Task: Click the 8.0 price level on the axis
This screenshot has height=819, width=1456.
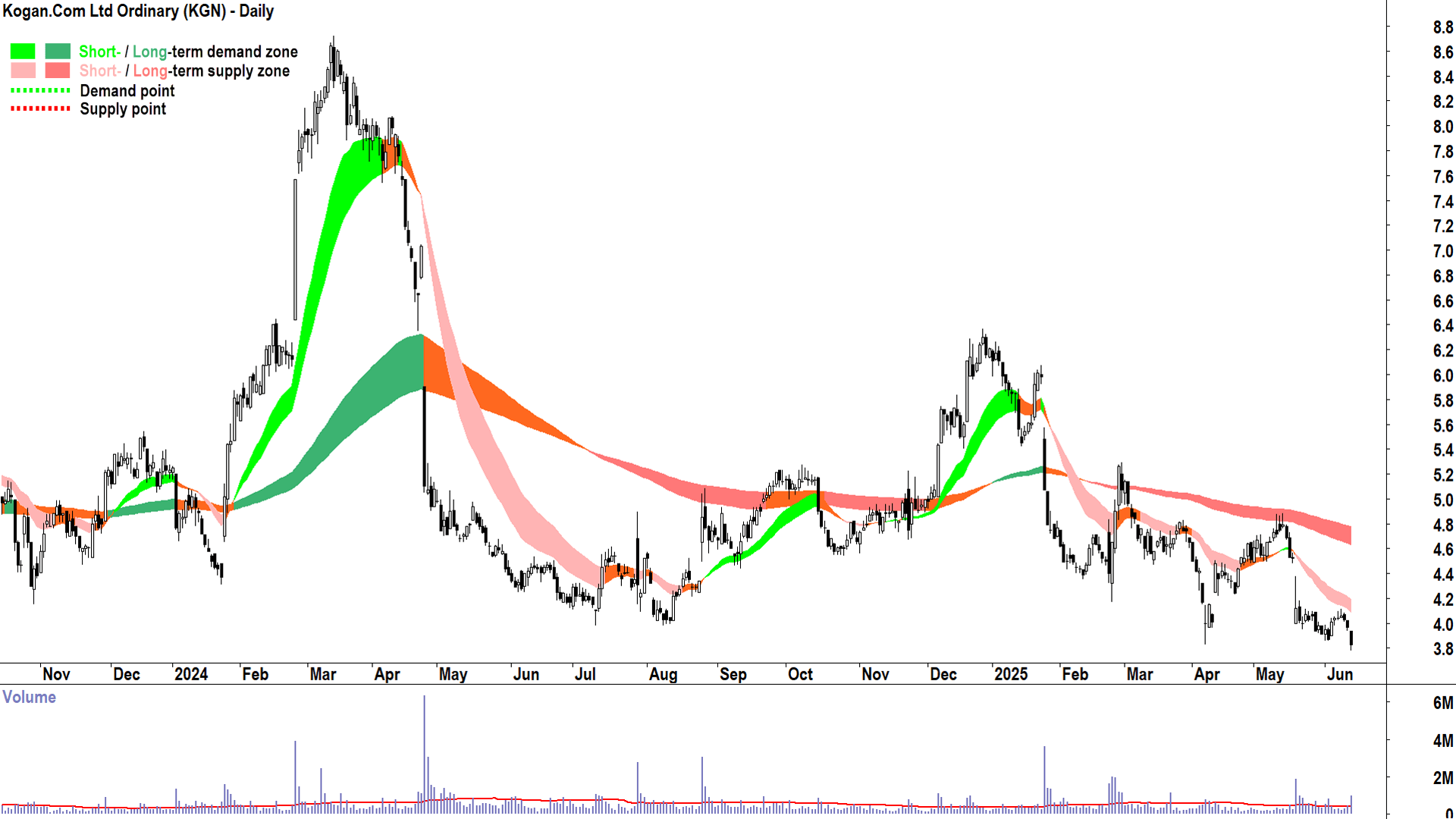Action: coord(1442,127)
